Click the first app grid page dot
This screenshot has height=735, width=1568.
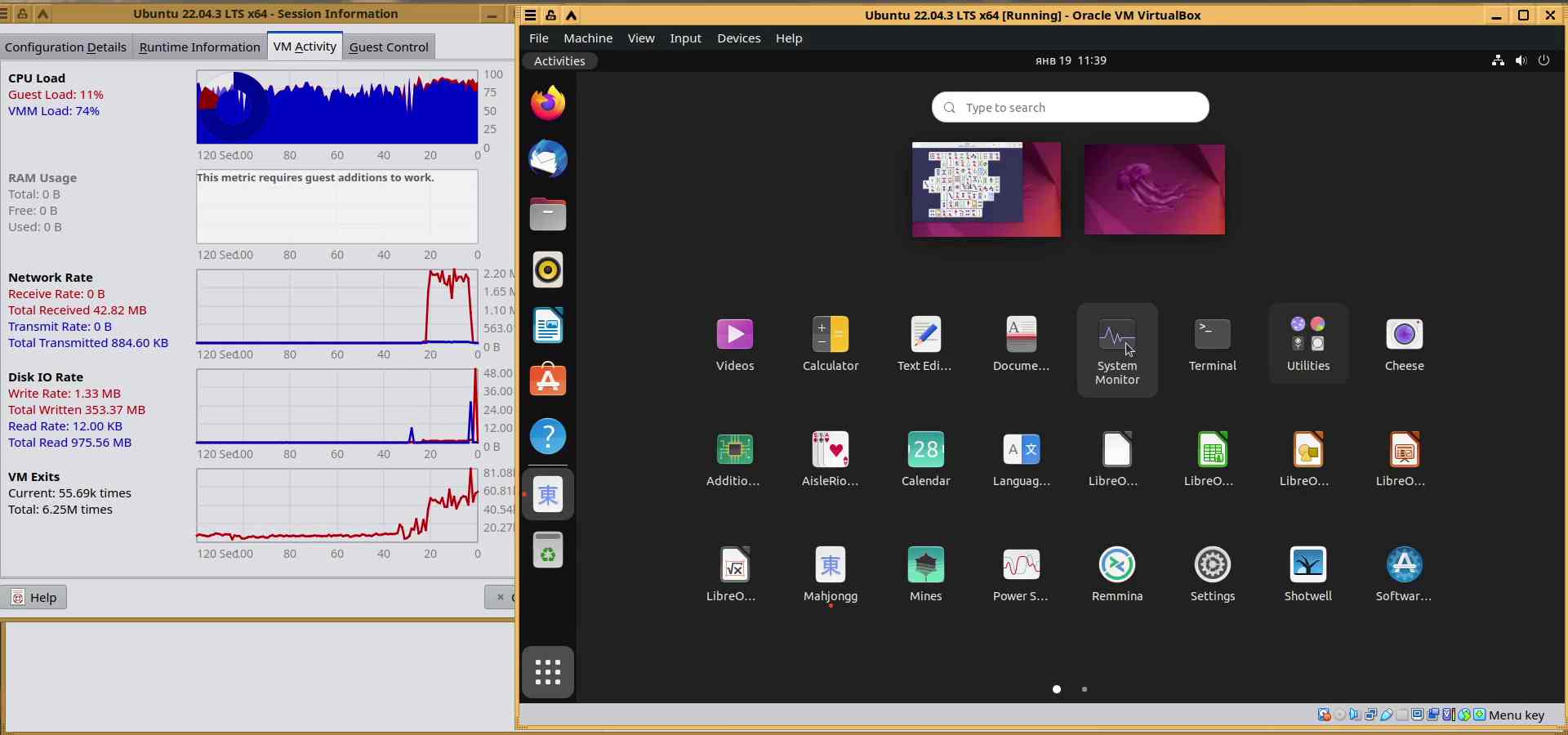[x=1057, y=689]
